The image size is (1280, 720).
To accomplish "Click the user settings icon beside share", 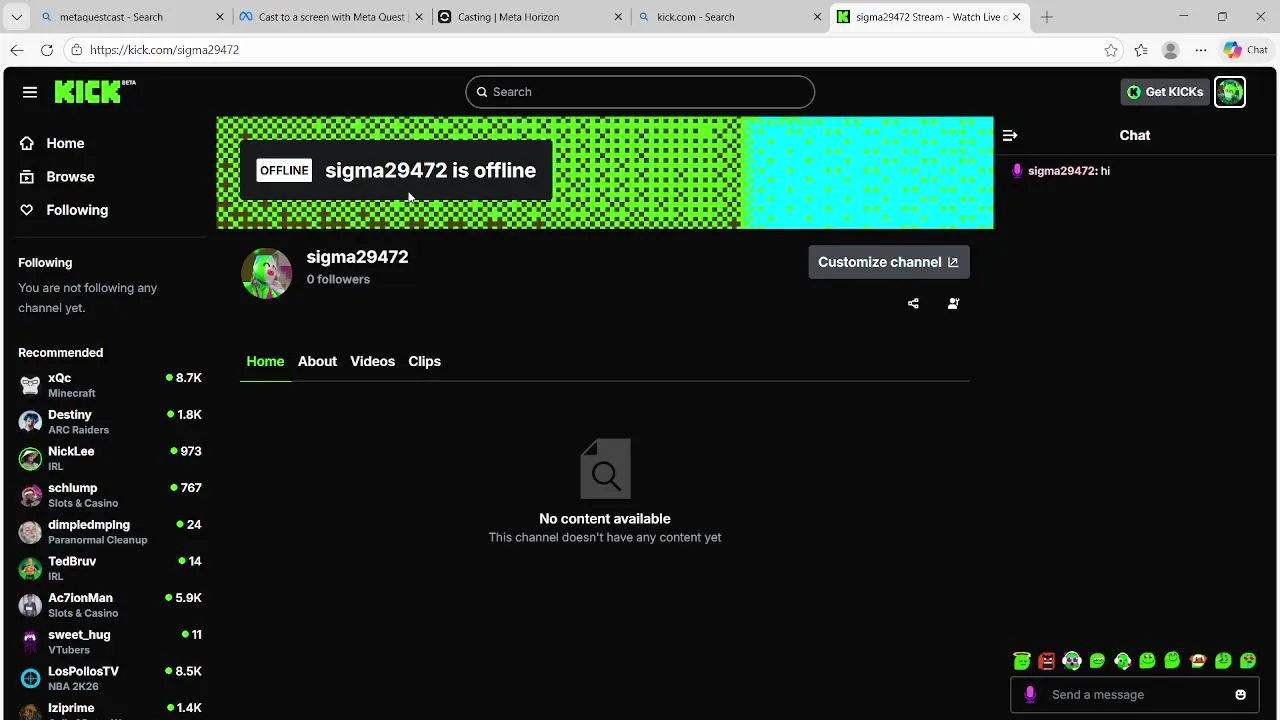I will 953,303.
